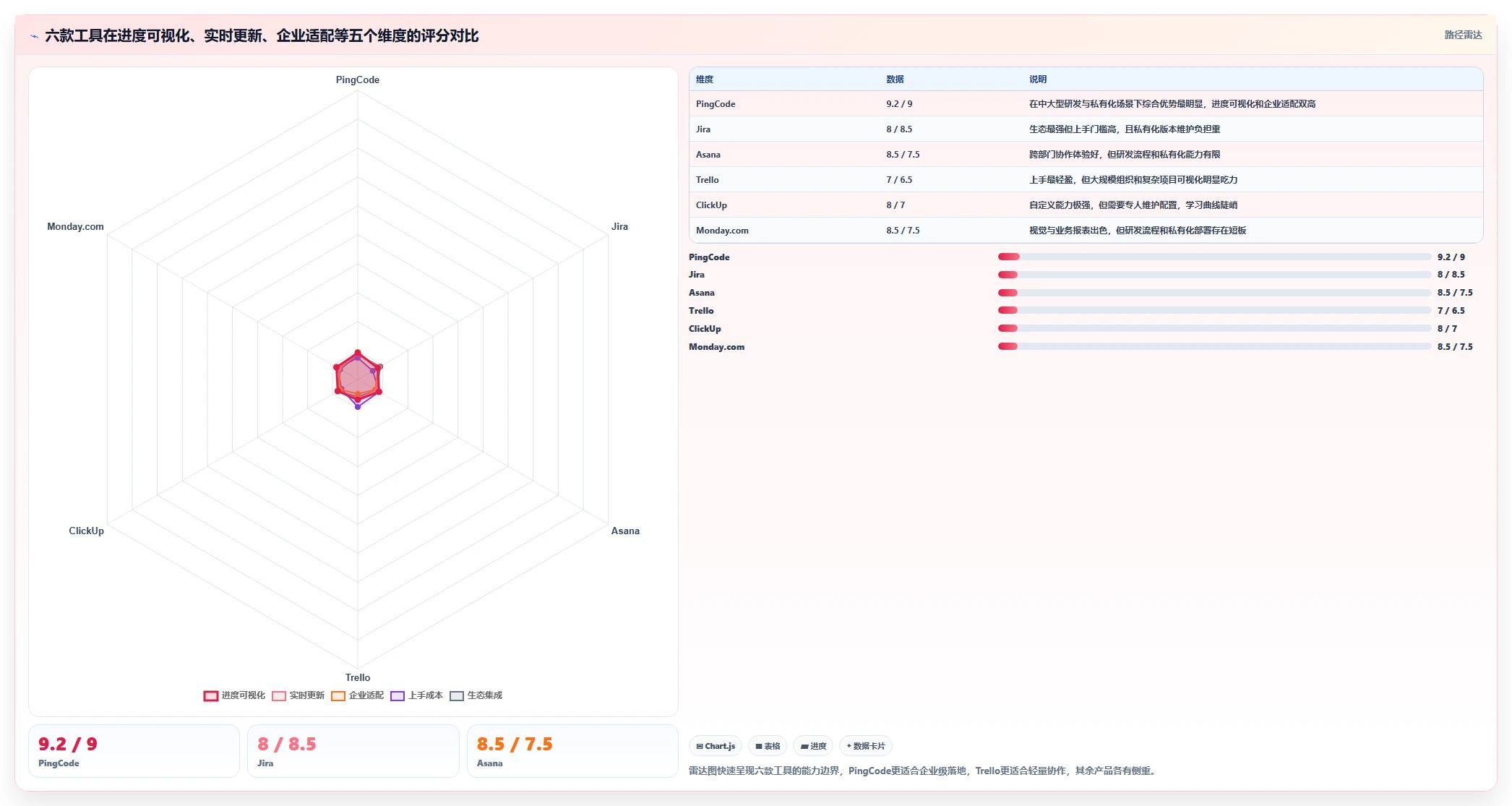Image resolution: width=1512 pixels, height=806 pixels.
Task: Click the Chart.js tag
Action: [x=716, y=746]
